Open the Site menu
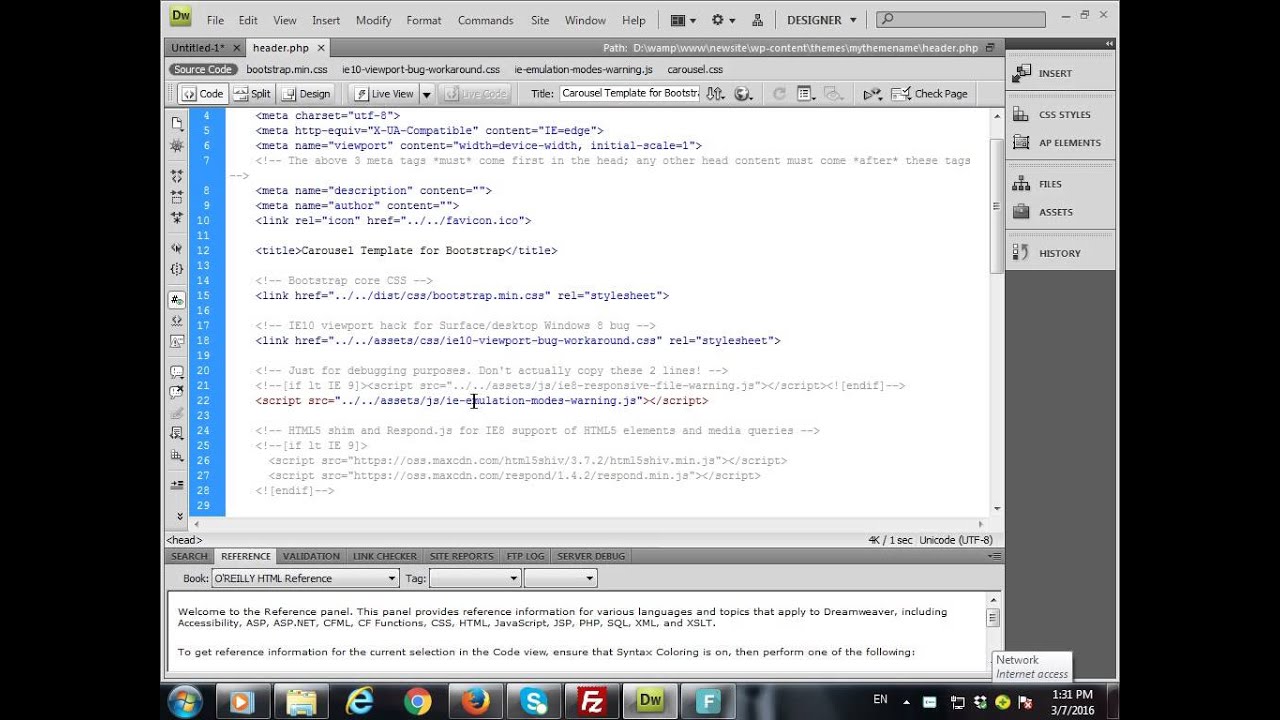 point(540,20)
